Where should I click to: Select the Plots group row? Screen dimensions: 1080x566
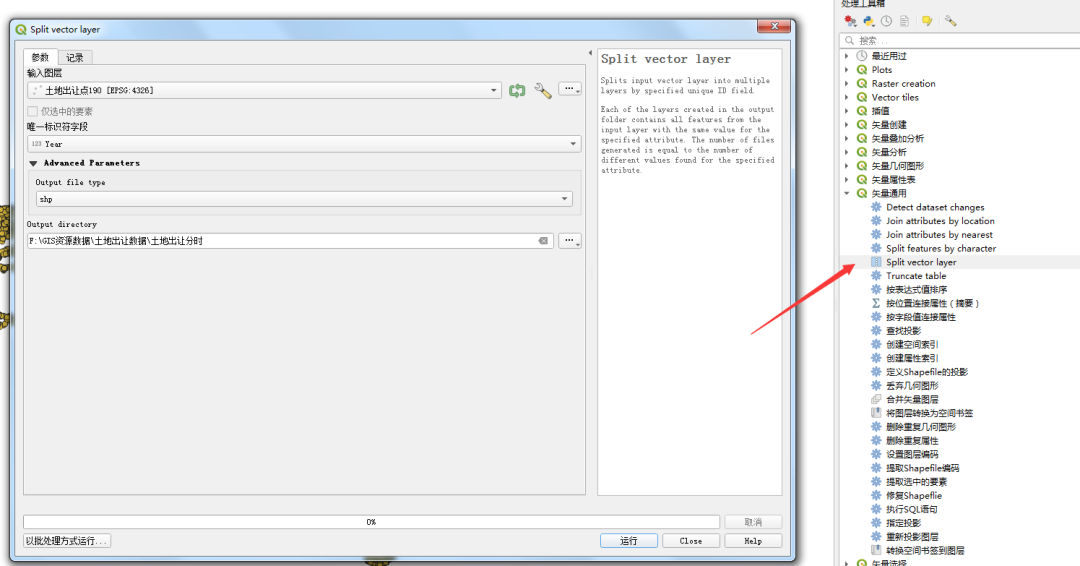[x=882, y=70]
